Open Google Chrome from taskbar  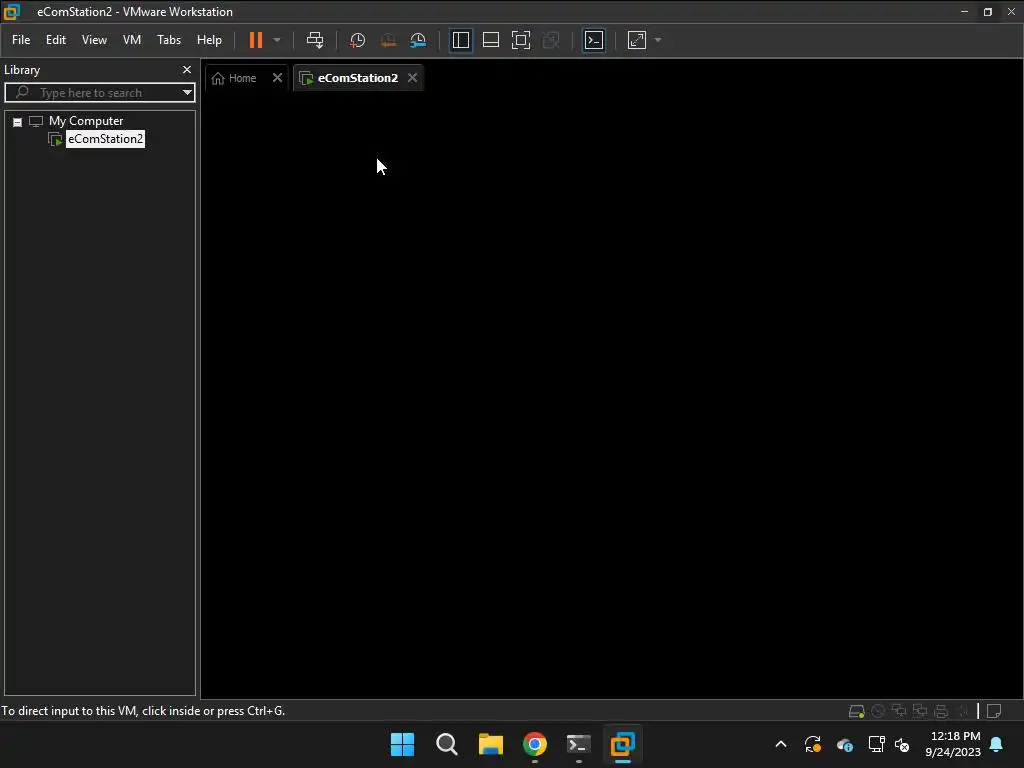coord(534,744)
